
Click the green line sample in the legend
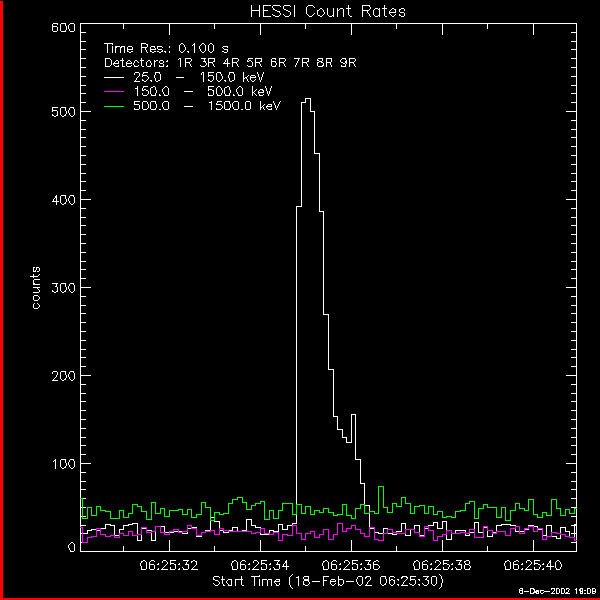click(114, 106)
